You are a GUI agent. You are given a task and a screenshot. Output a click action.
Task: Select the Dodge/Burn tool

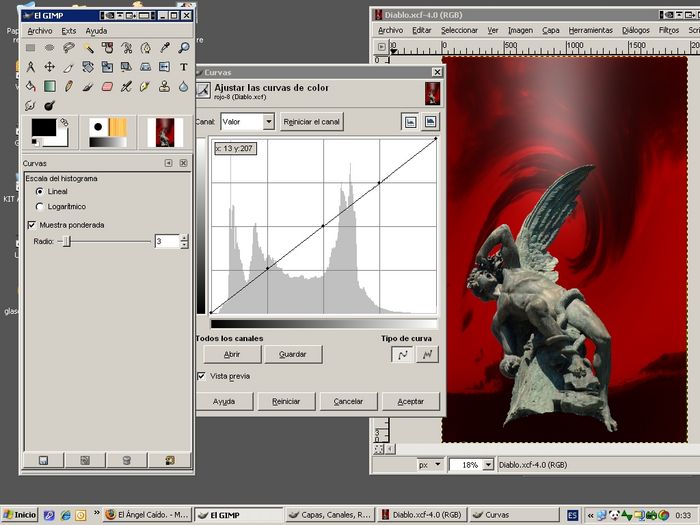[50, 105]
